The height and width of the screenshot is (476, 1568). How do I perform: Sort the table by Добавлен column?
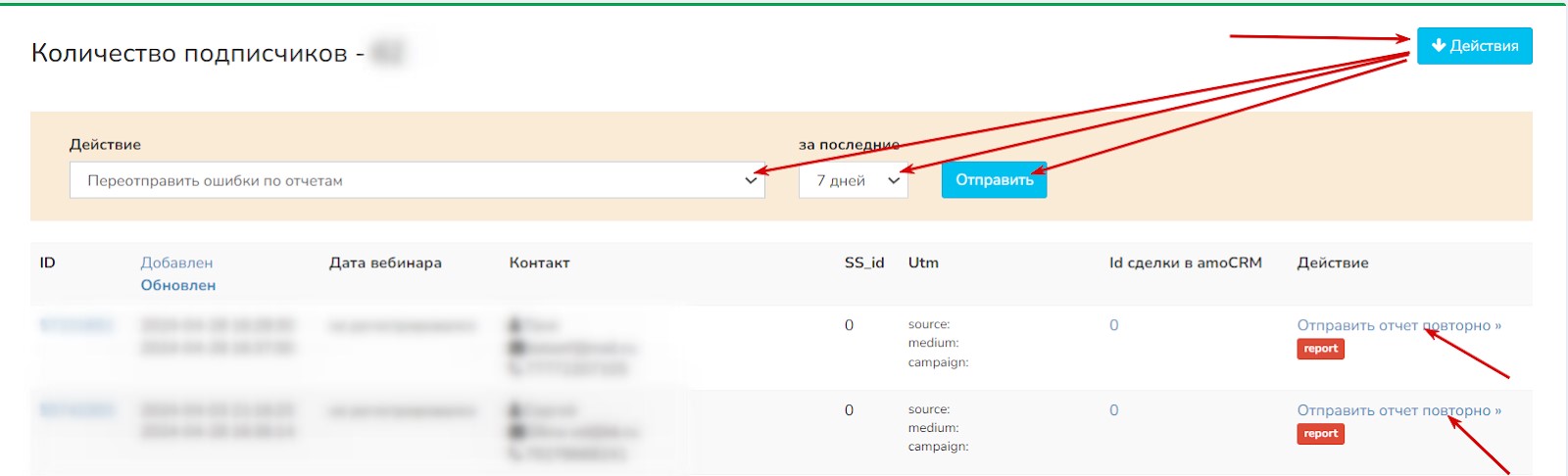click(176, 262)
